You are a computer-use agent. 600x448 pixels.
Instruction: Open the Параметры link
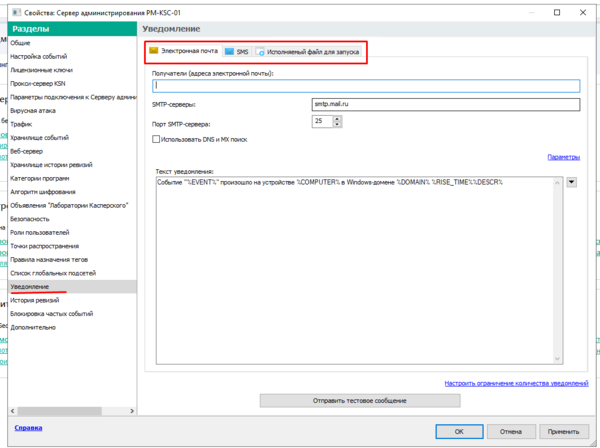point(564,157)
